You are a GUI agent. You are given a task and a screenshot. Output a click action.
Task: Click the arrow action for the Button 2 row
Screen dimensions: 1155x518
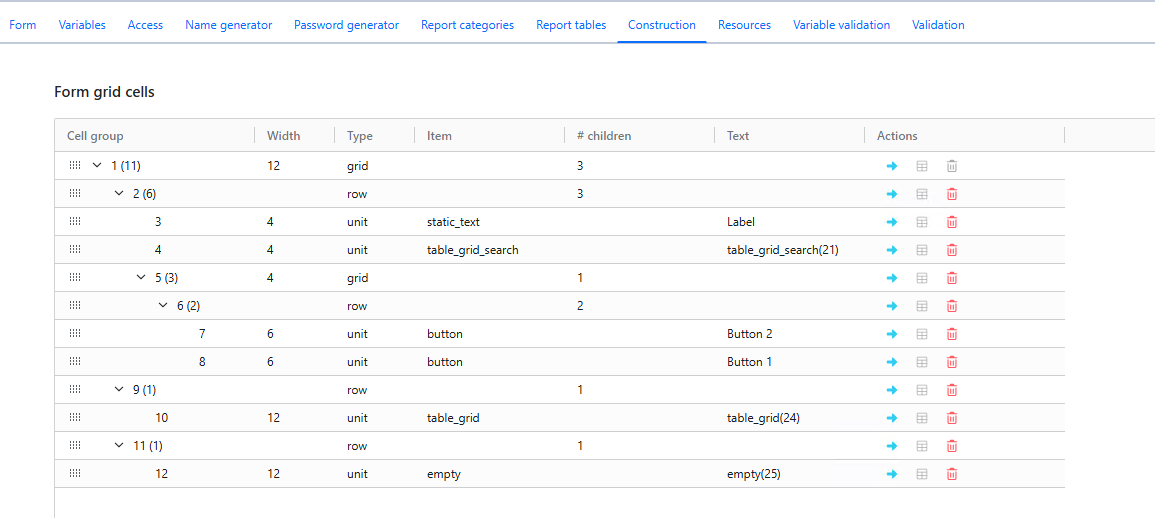[891, 334]
